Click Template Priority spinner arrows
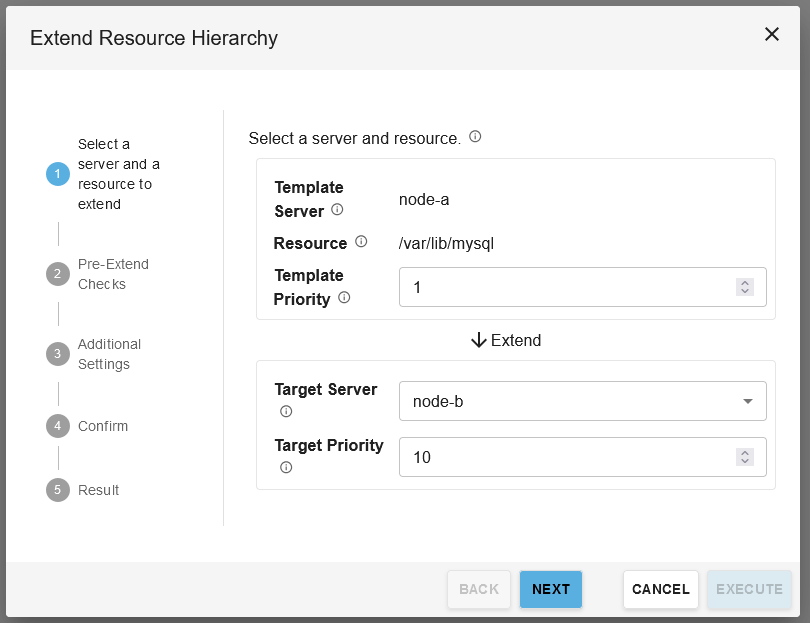 click(744, 287)
